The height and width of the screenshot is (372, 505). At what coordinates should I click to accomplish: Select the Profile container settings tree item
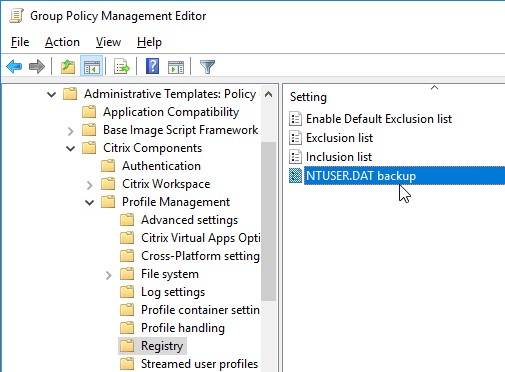click(x=200, y=310)
